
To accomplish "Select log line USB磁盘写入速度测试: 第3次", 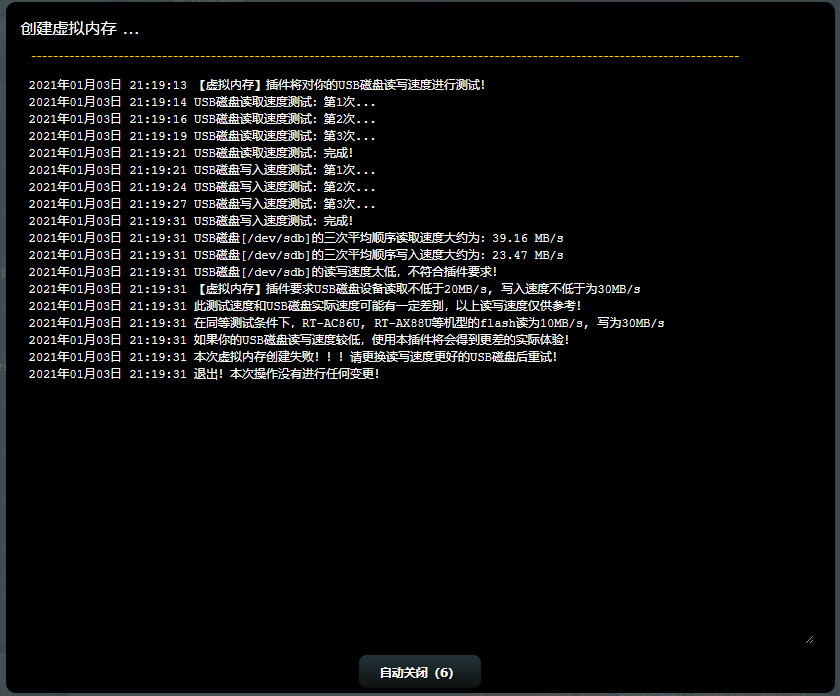I will pos(202,204).
